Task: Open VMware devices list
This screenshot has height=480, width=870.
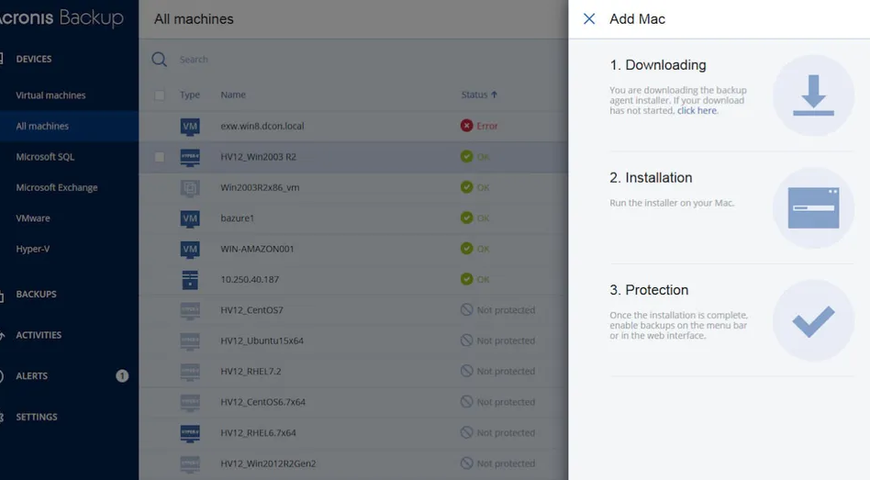Action: click(33, 218)
